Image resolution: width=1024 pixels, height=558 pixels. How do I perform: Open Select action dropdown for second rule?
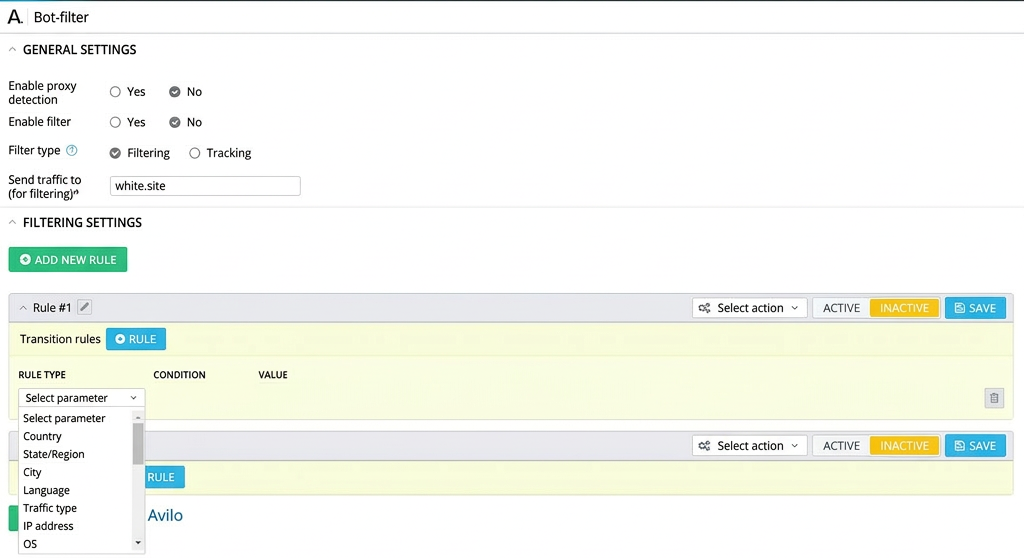pyautogui.click(x=749, y=446)
